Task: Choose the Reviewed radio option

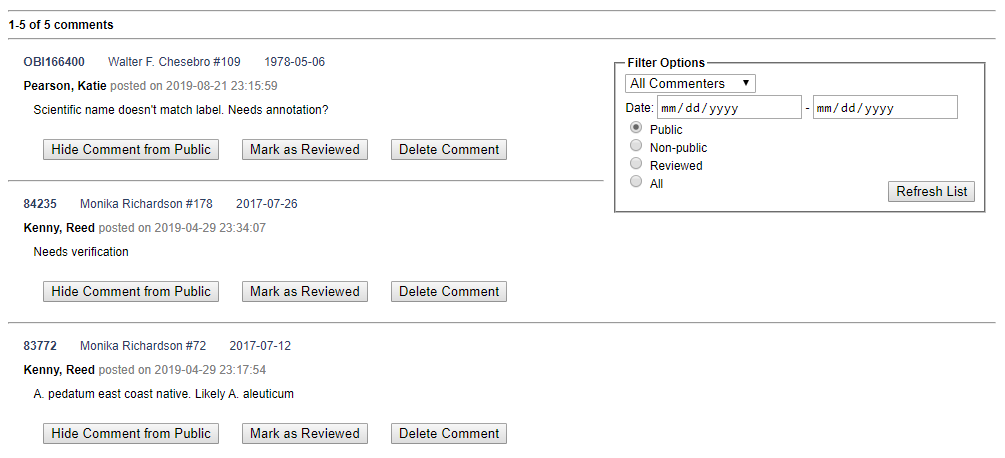Action: (x=636, y=163)
